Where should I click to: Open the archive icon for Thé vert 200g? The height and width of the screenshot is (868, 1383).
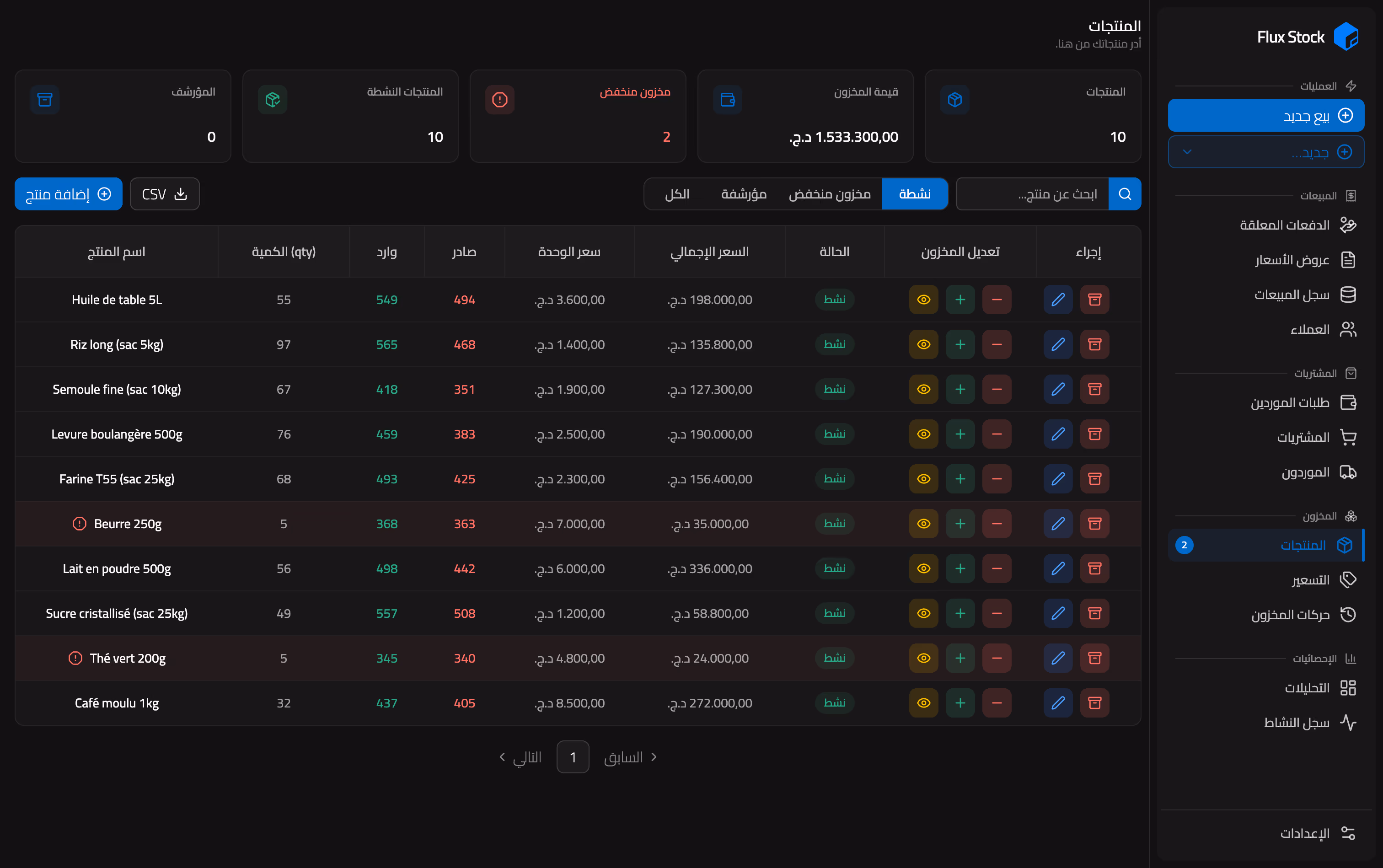(1094, 658)
